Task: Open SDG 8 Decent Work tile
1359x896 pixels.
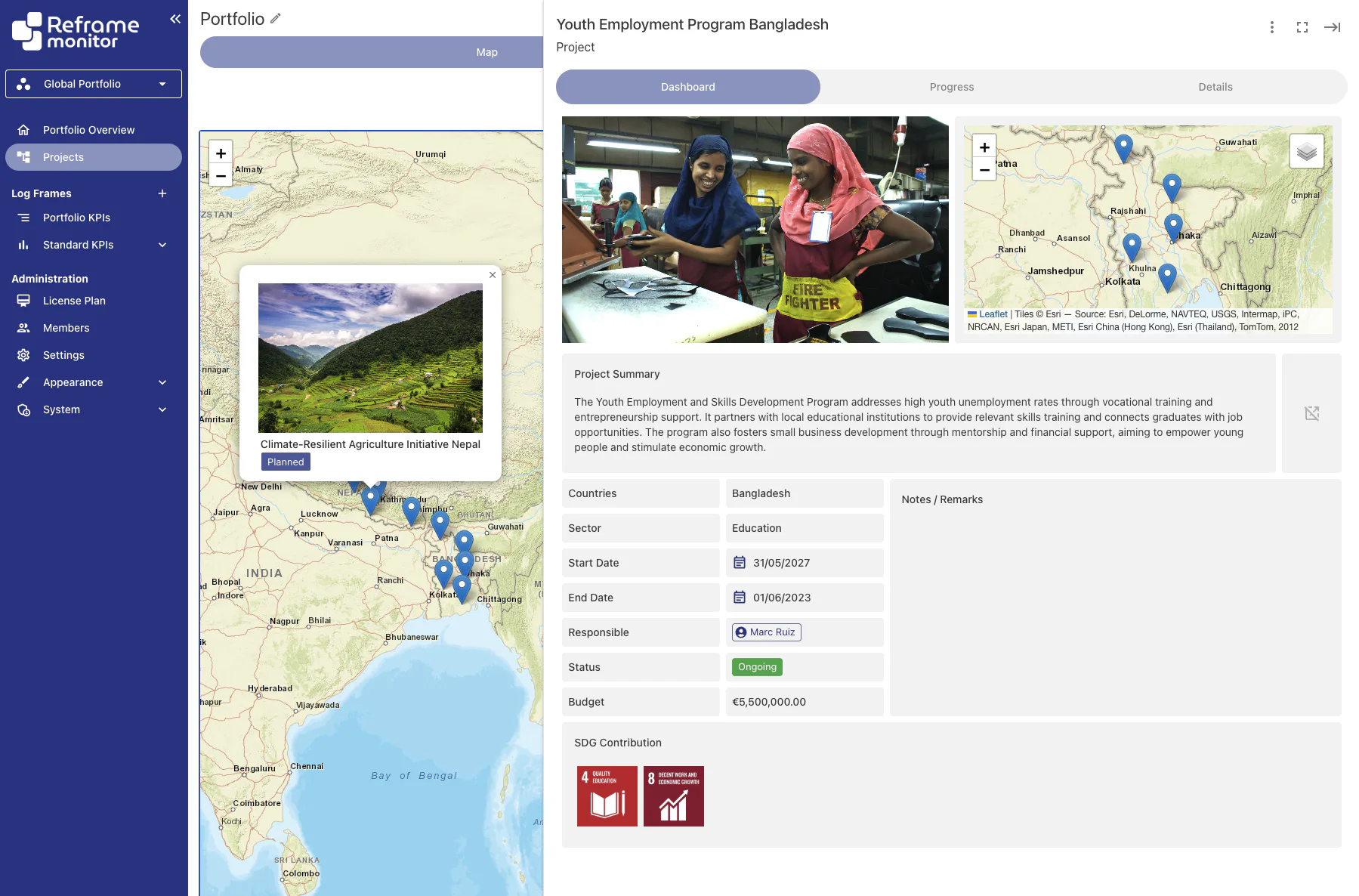Action: tap(674, 796)
